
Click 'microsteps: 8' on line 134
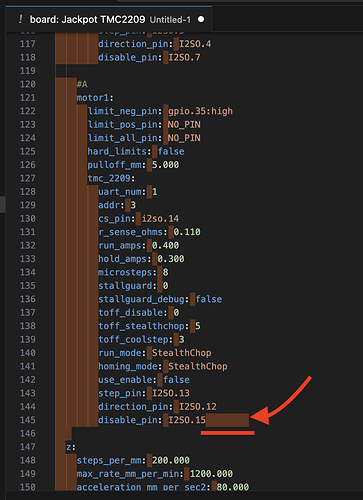pos(133,272)
